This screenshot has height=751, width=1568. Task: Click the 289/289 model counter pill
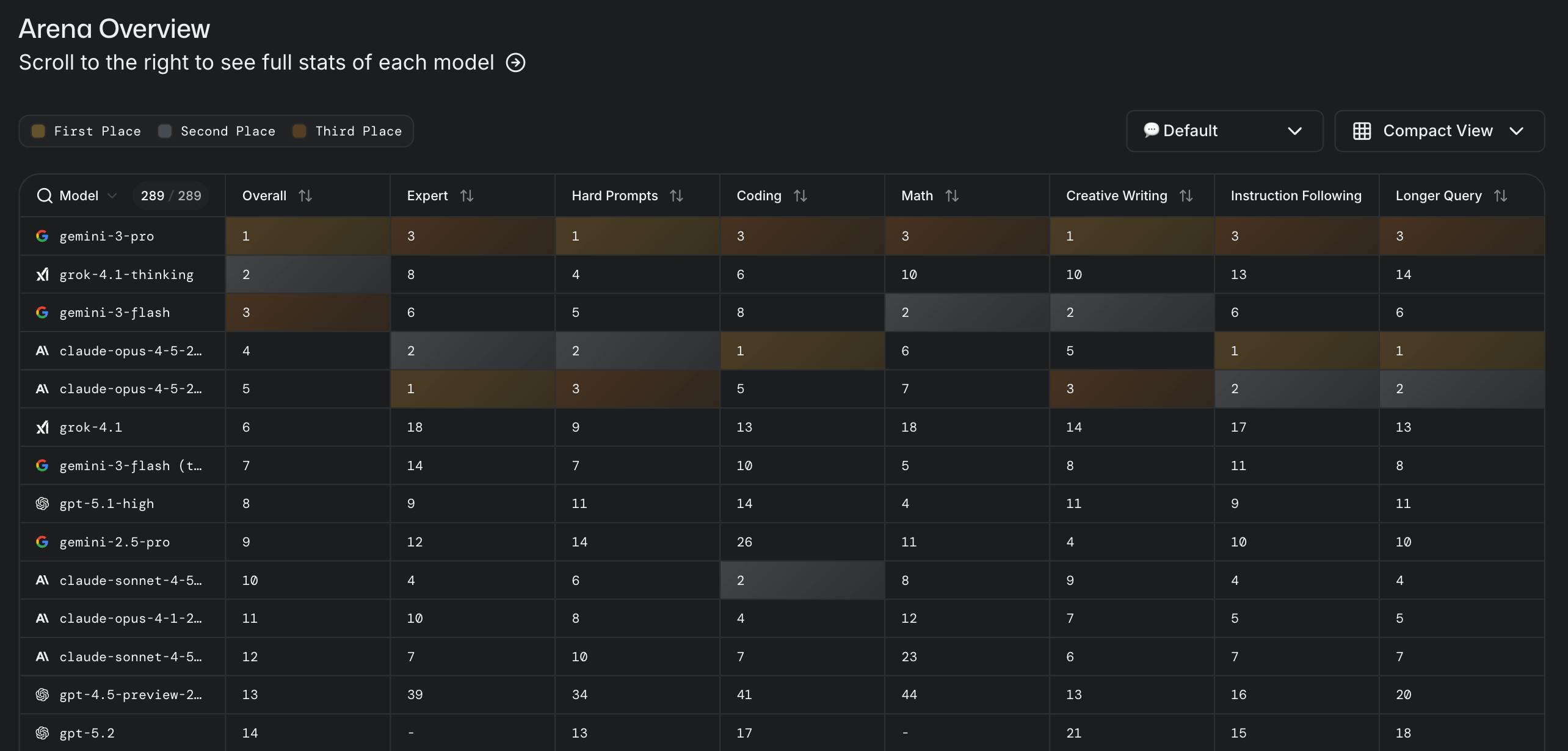(x=171, y=195)
